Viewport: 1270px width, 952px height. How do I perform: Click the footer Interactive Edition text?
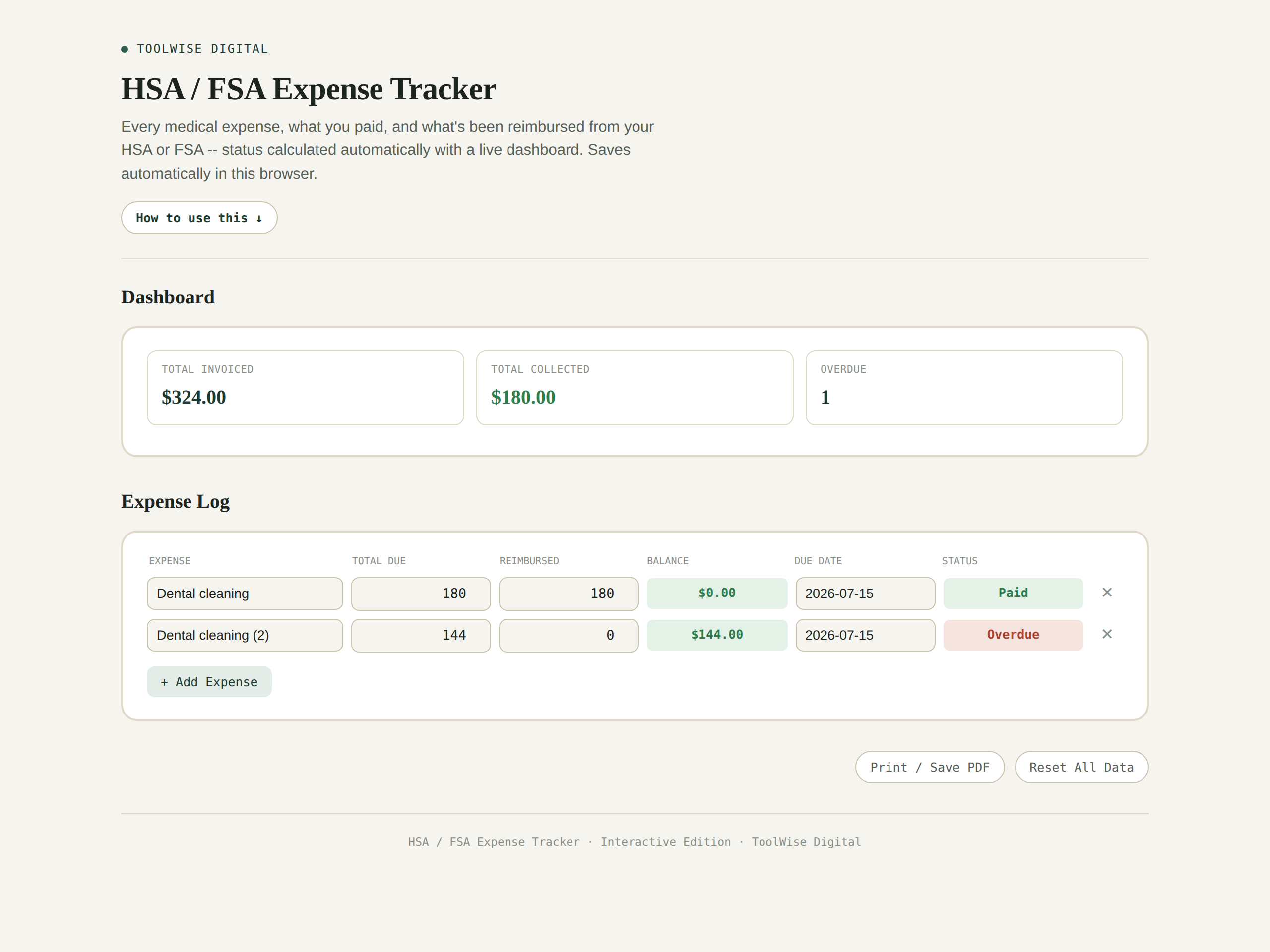pyautogui.click(x=666, y=842)
